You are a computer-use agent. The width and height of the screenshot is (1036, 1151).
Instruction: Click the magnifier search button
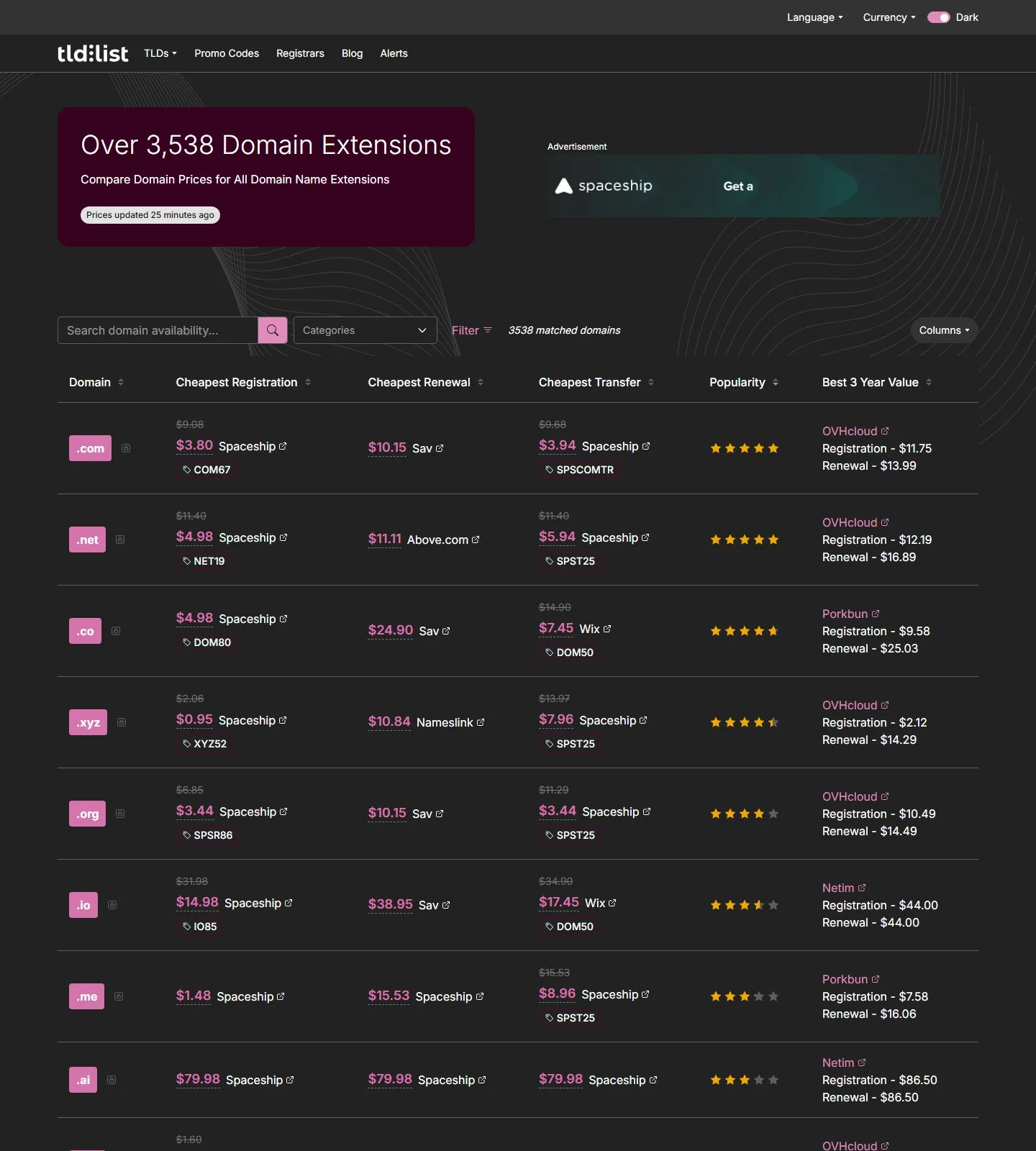(273, 330)
